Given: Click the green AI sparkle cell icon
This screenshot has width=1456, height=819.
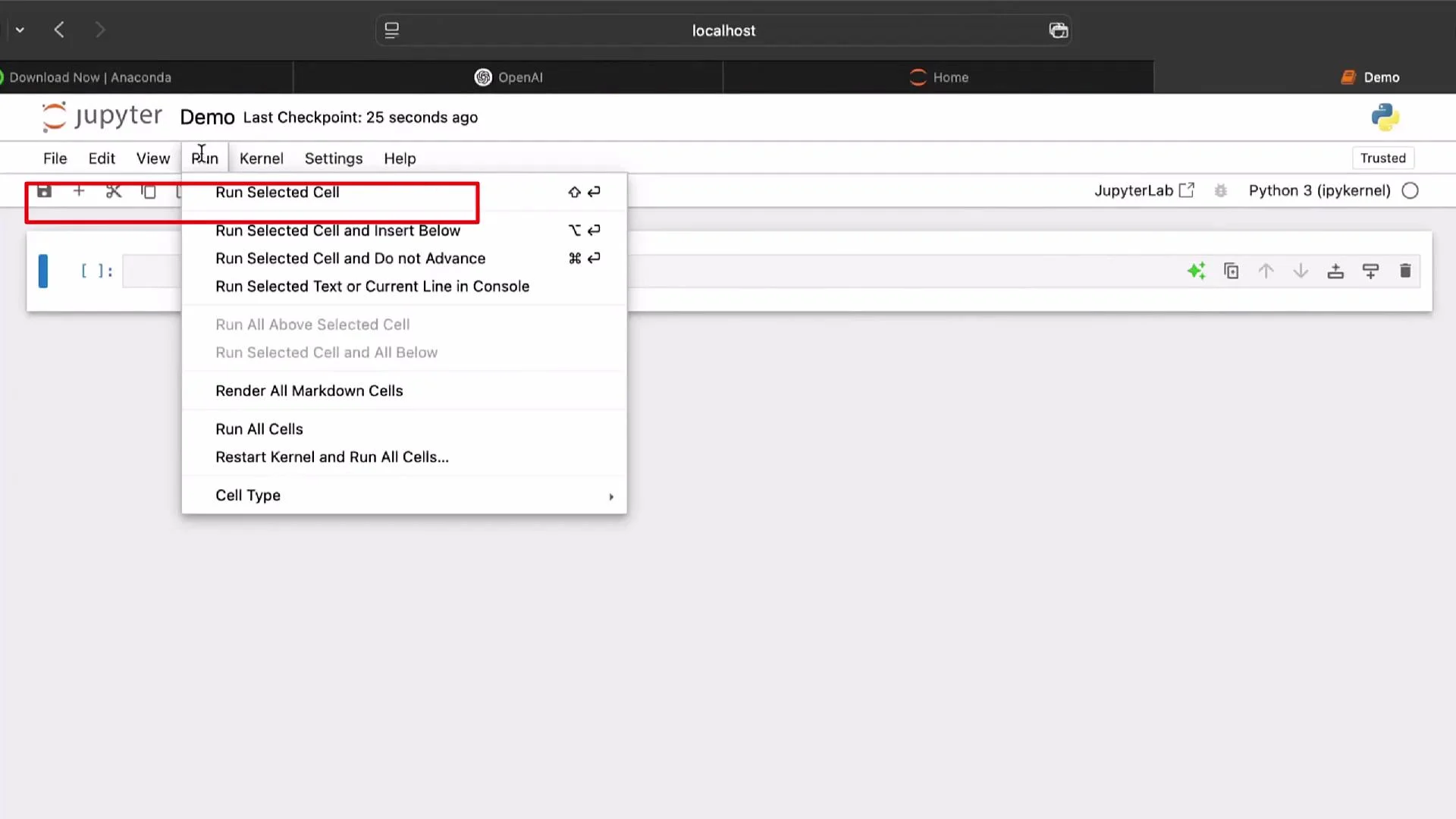Looking at the screenshot, I should click(x=1197, y=271).
